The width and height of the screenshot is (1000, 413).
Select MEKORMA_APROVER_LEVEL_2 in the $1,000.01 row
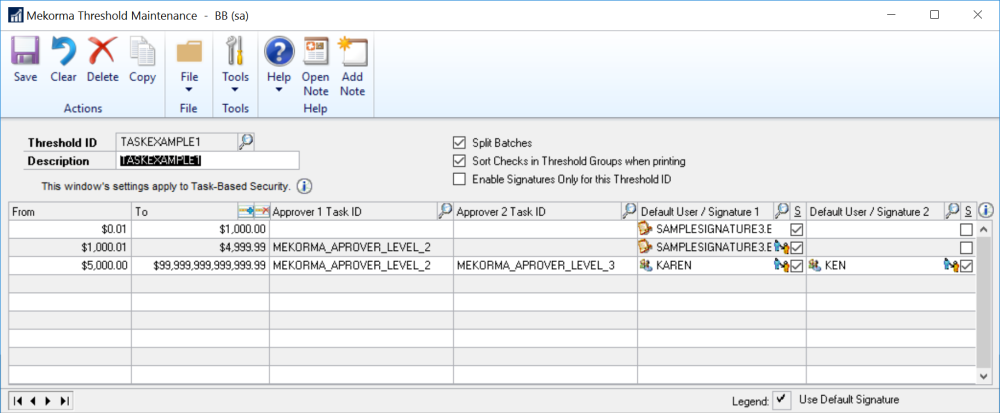coord(362,247)
